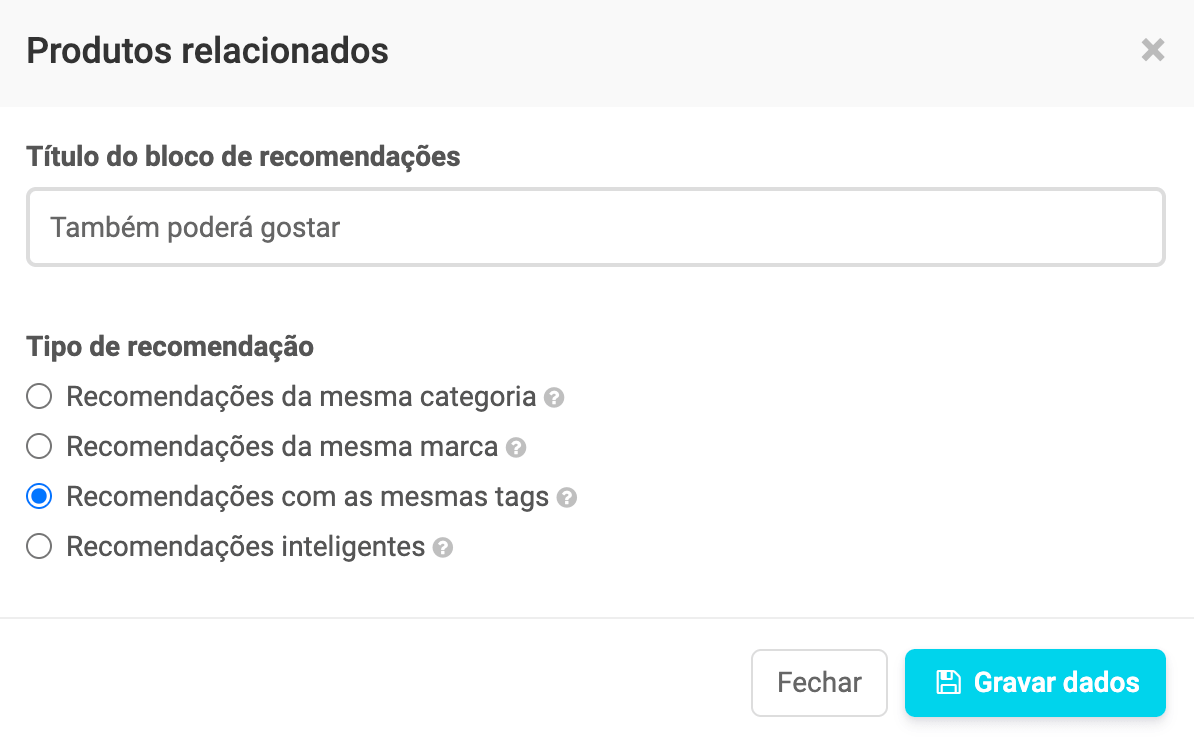Image resolution: width=1194 pixels, height=742 pixels.
Task: Open the tooltip icon beside Recomendações da mesma marca
Action: click(x=517, y=447)
